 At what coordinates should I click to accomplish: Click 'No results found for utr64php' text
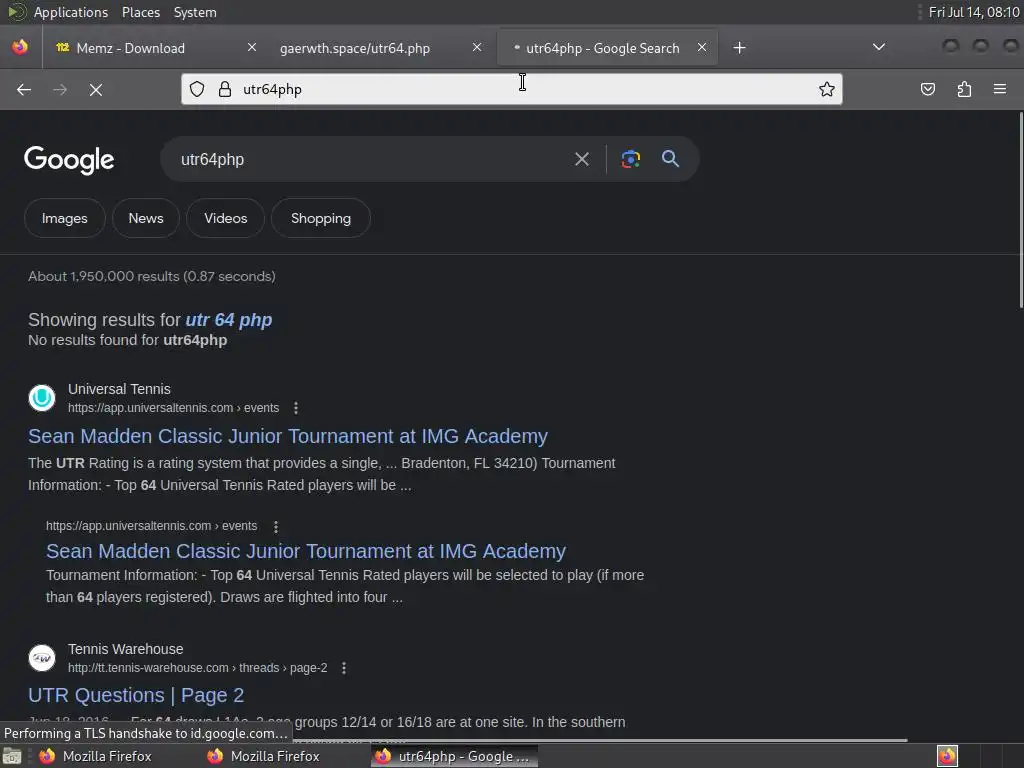127,340
